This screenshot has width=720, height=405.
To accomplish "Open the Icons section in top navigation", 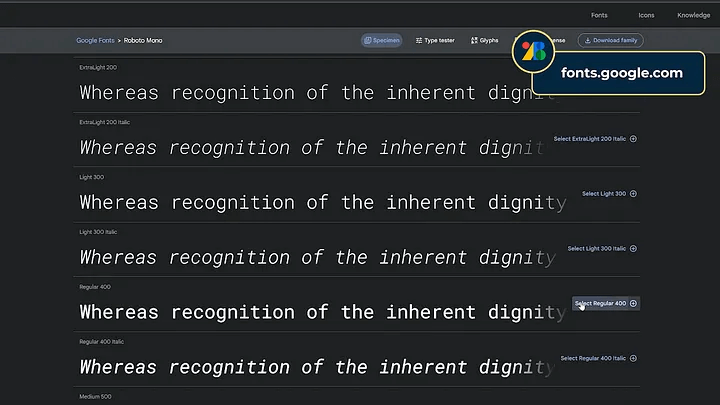I will coord(646,15).
